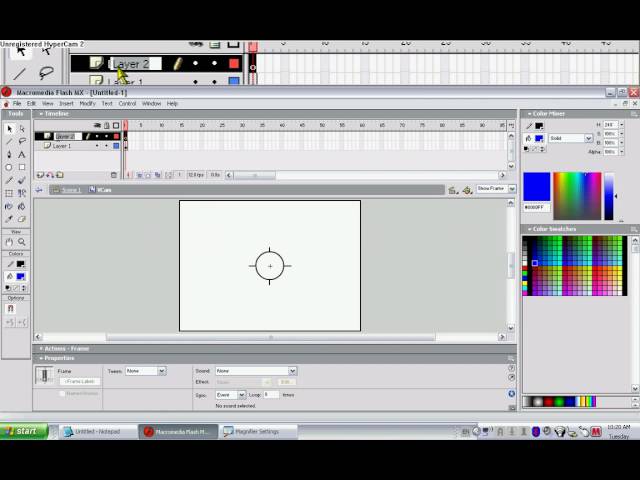Open the Control menu
Image resolution: width=640 pixels, height=480 pixels.
[x=127, y=104]
